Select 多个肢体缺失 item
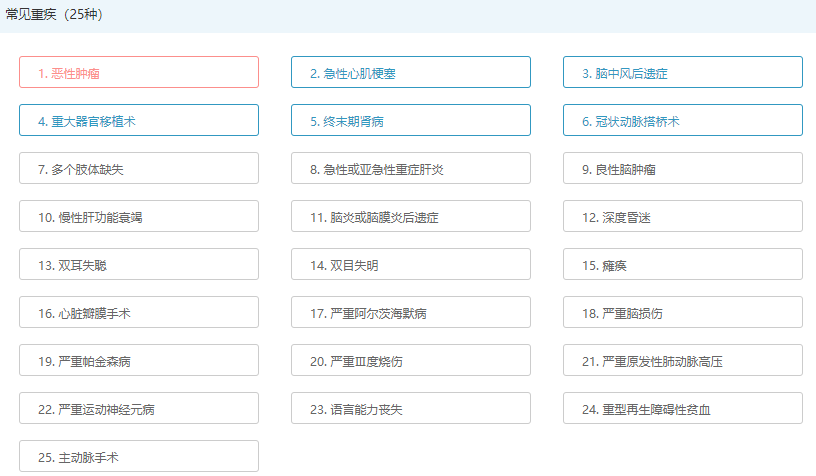The image size is (816, 476). click(x=138, y=169)
